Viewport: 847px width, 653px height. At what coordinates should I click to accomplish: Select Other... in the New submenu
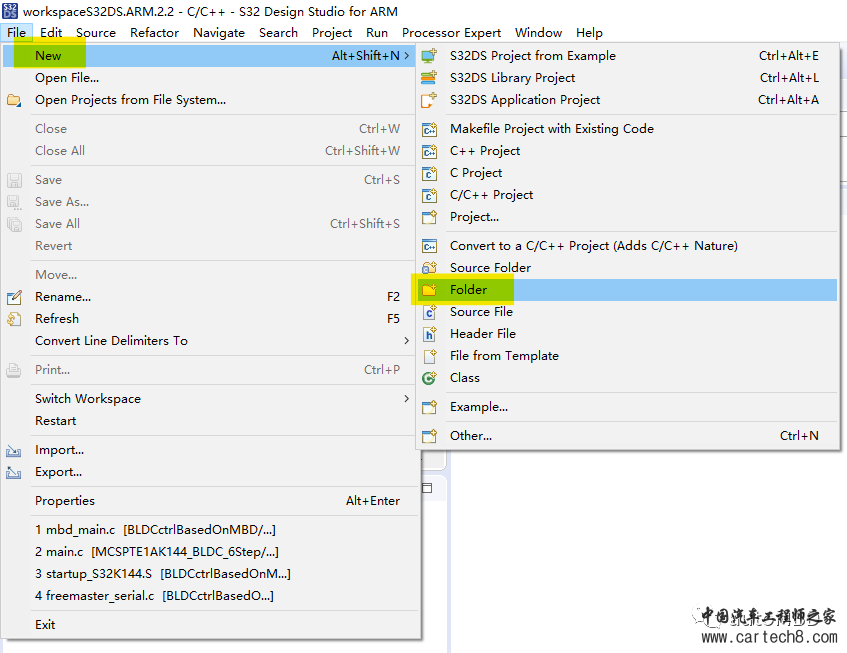coord(628,436)
